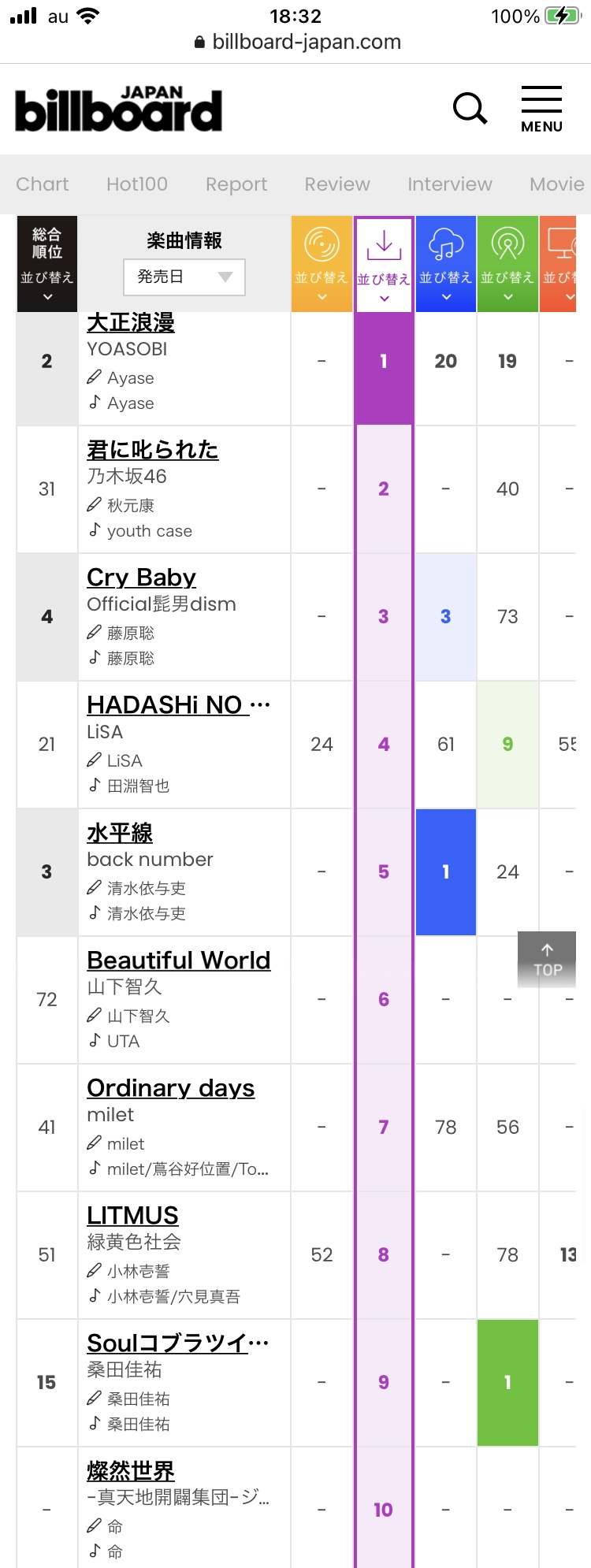Expand the 発売日 dropdown selector

(x=184, y=277)
